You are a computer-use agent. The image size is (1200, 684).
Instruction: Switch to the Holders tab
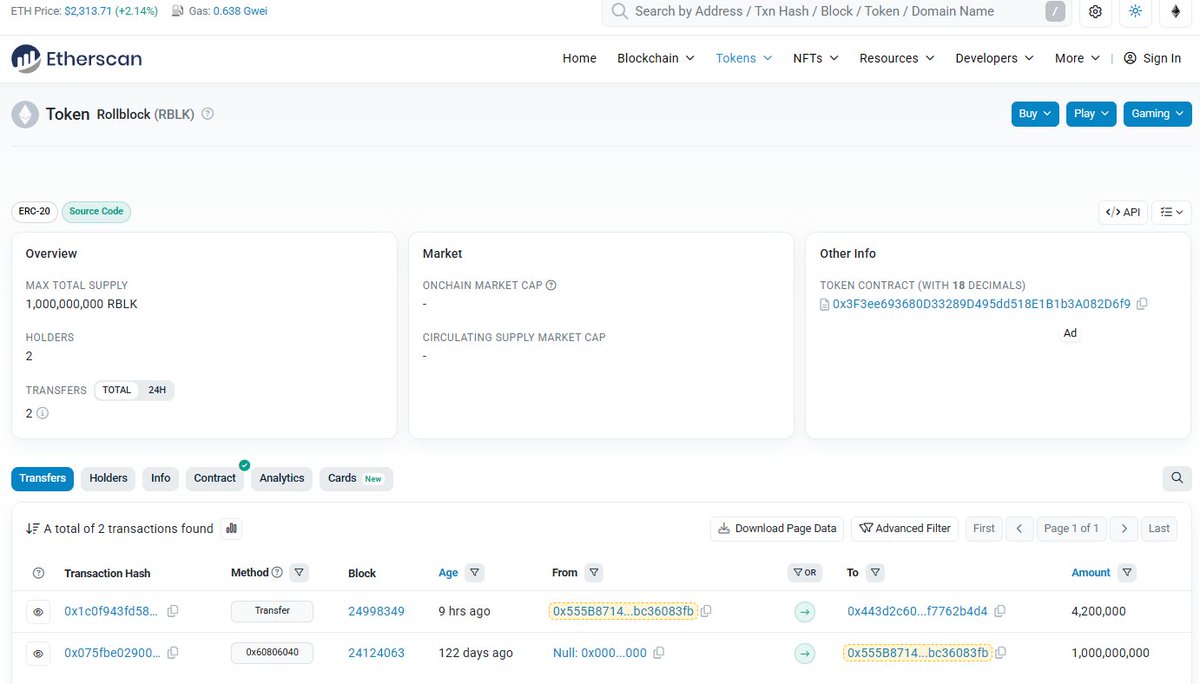[109, 478]
